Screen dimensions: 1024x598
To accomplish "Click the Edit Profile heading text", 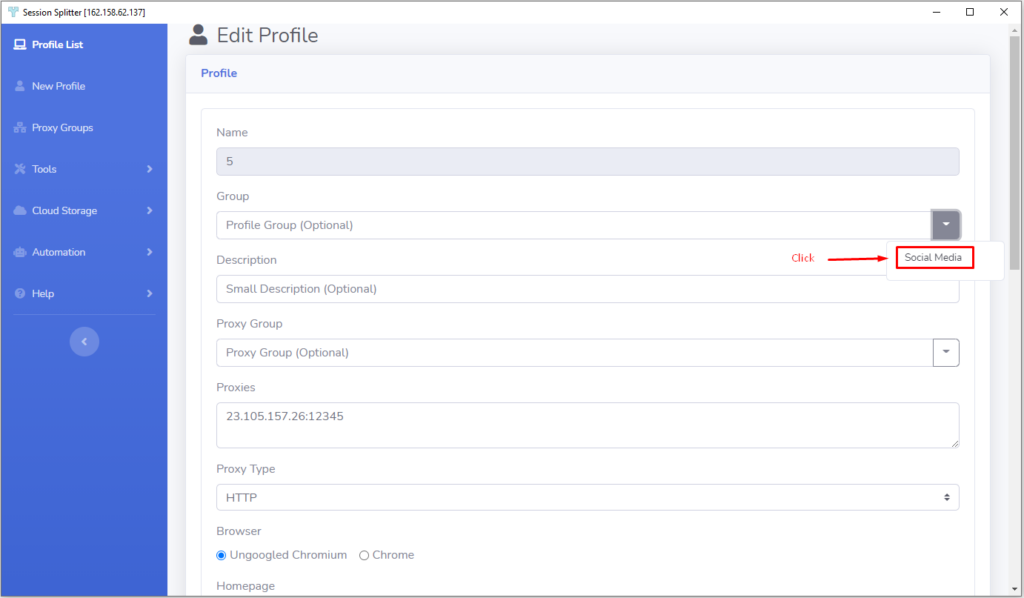I will coord(268,35).
